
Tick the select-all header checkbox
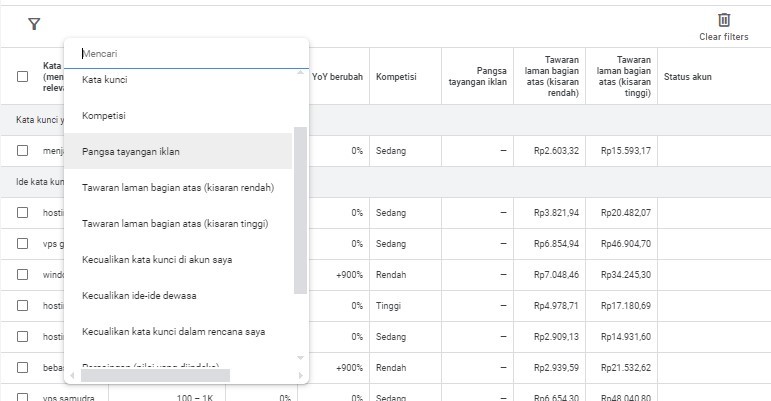tap(23, 76)
